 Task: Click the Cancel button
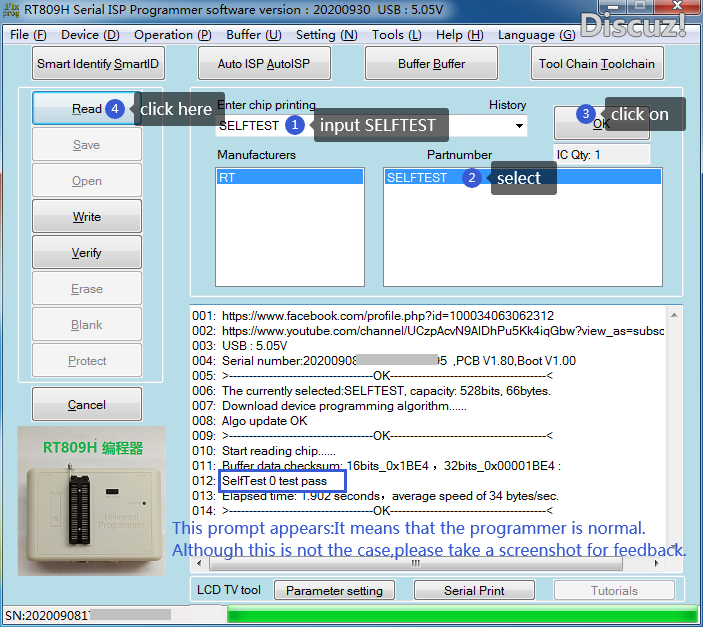pyautogui.click(x=87, y=405)
